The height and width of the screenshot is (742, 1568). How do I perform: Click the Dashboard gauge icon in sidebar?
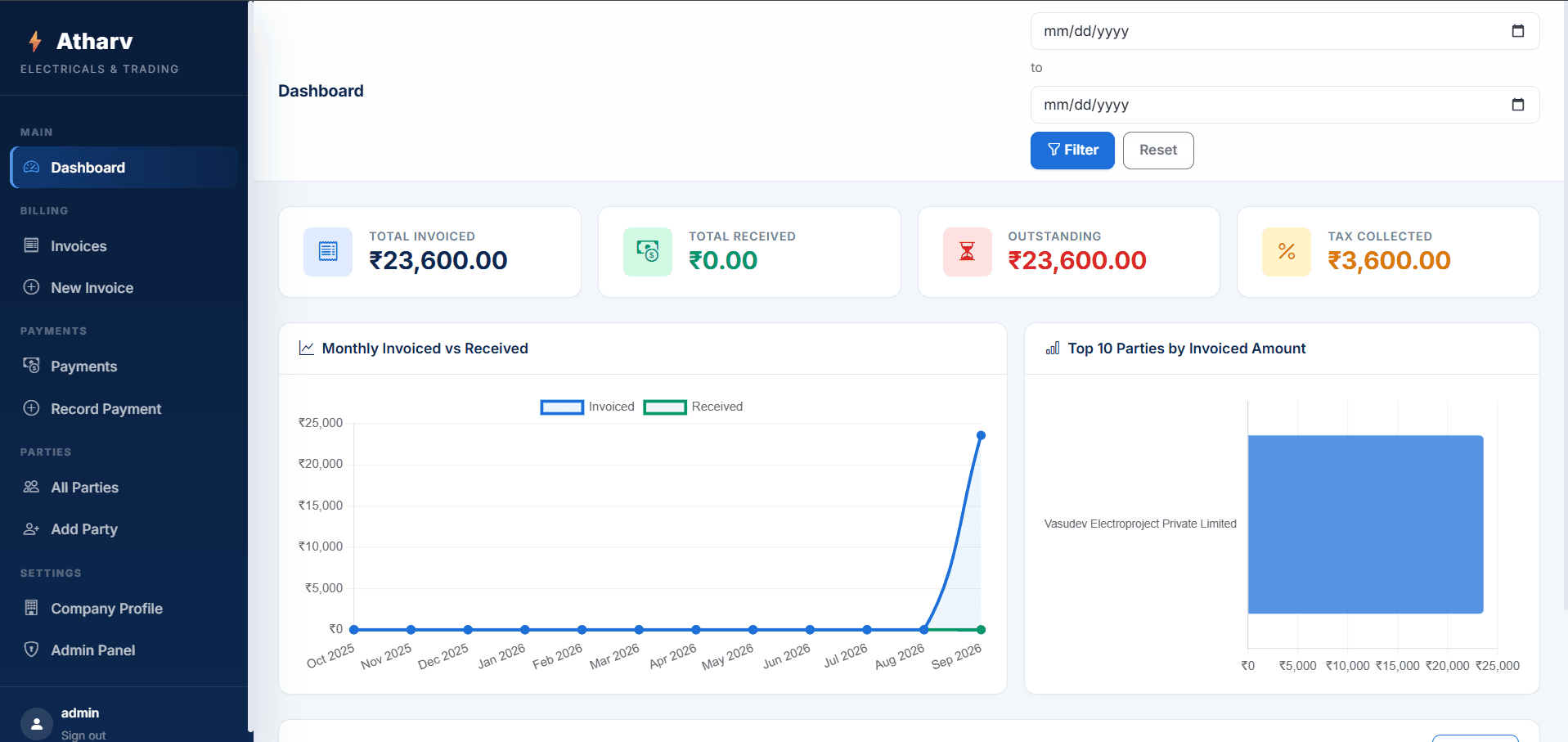[x=31, y=167]
